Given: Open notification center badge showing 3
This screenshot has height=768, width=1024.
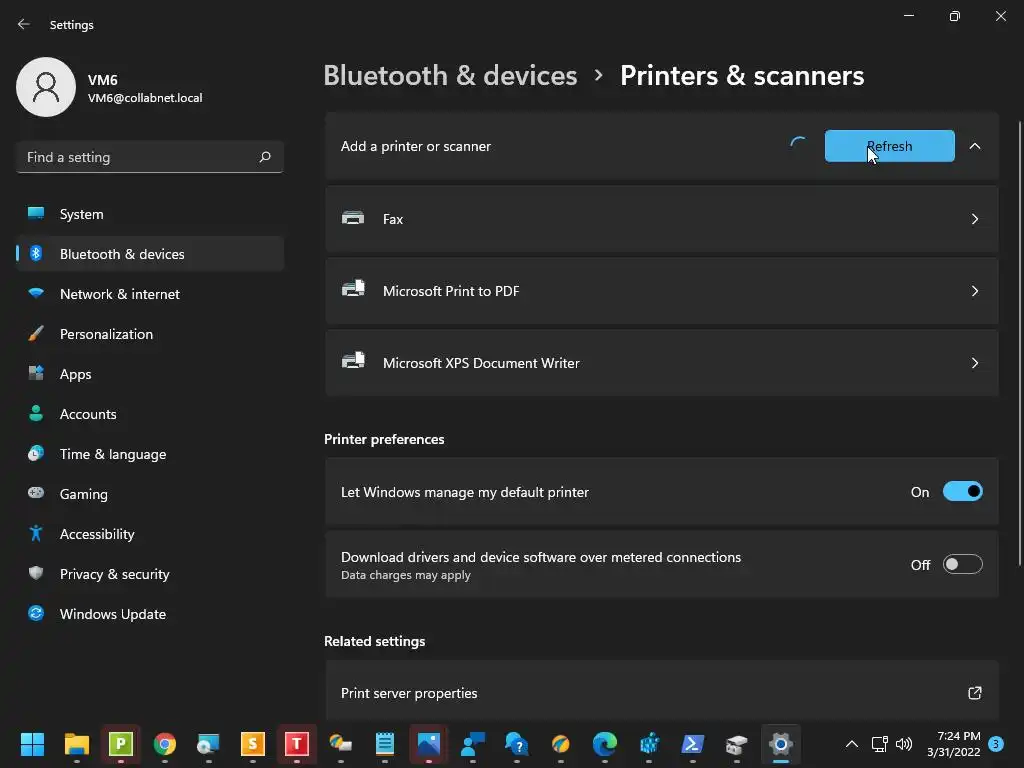Looking at the screenshot, I should point(996,744).
